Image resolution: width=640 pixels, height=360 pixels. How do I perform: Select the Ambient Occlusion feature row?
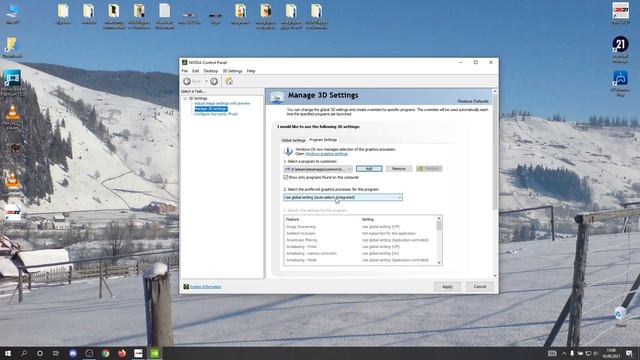click(361, 233)
